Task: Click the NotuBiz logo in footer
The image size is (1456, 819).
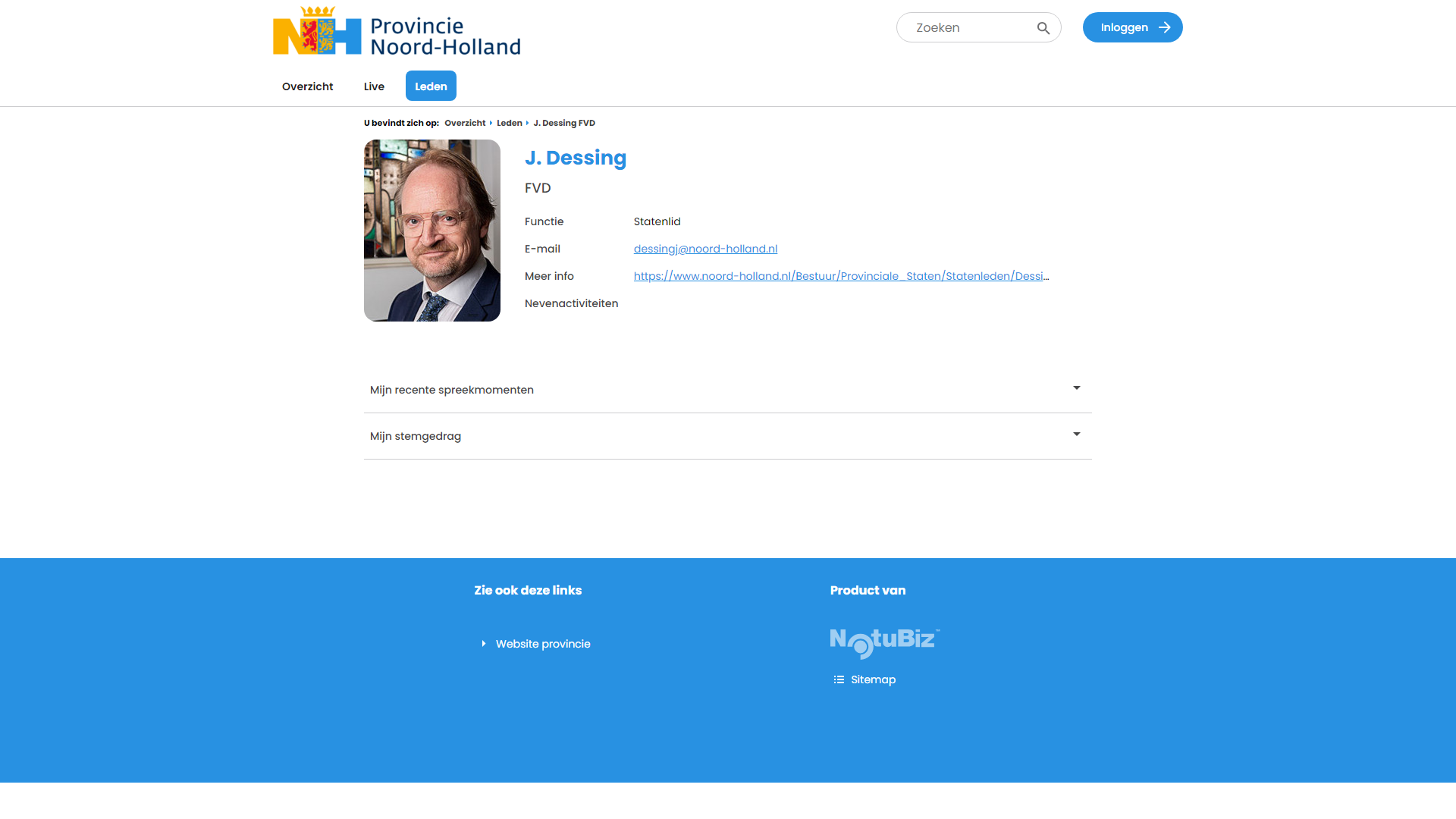Action: (x=885, y=643)
